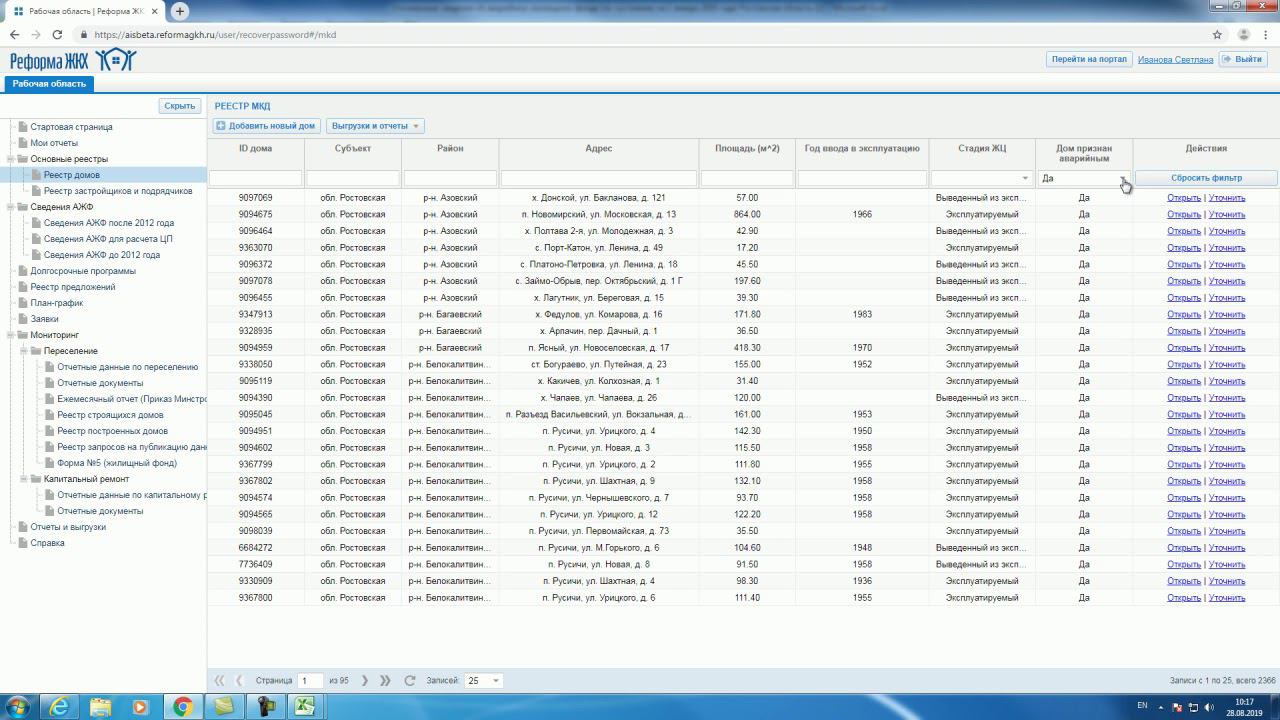1280x720 pixels.
Task: Open Форма №5 (жилищный фонд)
Action: pos(117,463)
